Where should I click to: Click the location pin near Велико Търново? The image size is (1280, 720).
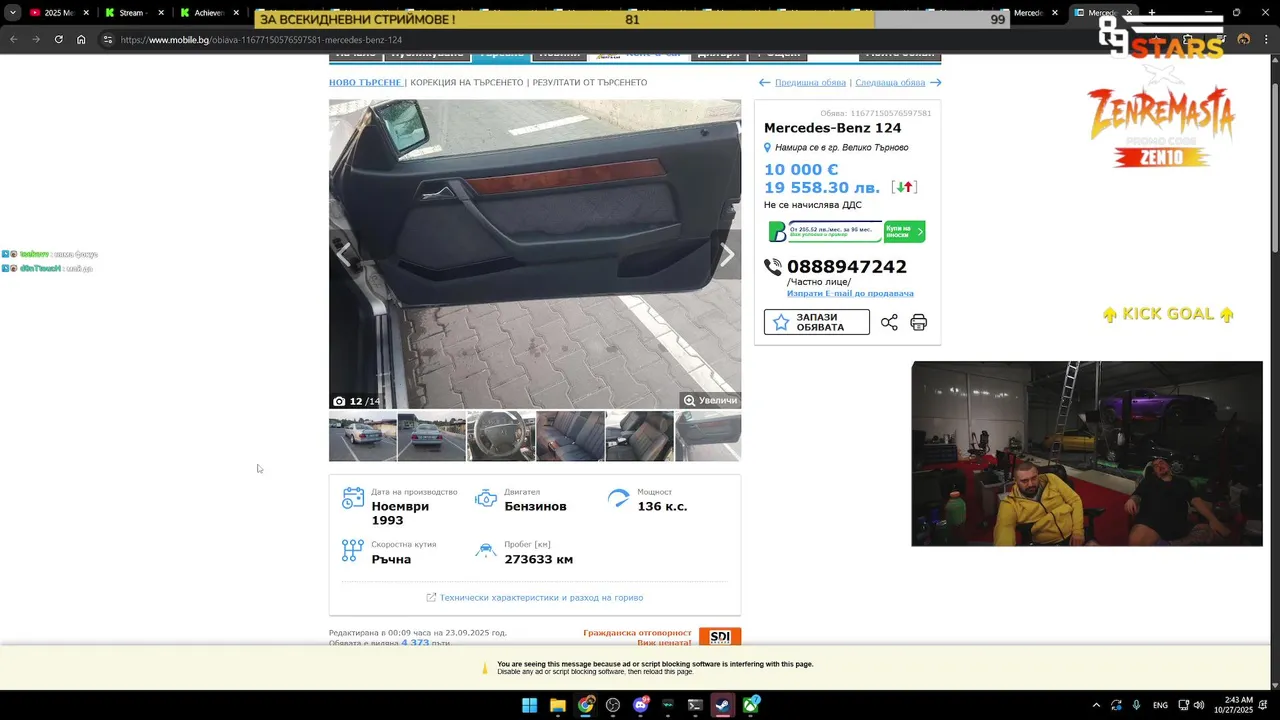[767, 147]
